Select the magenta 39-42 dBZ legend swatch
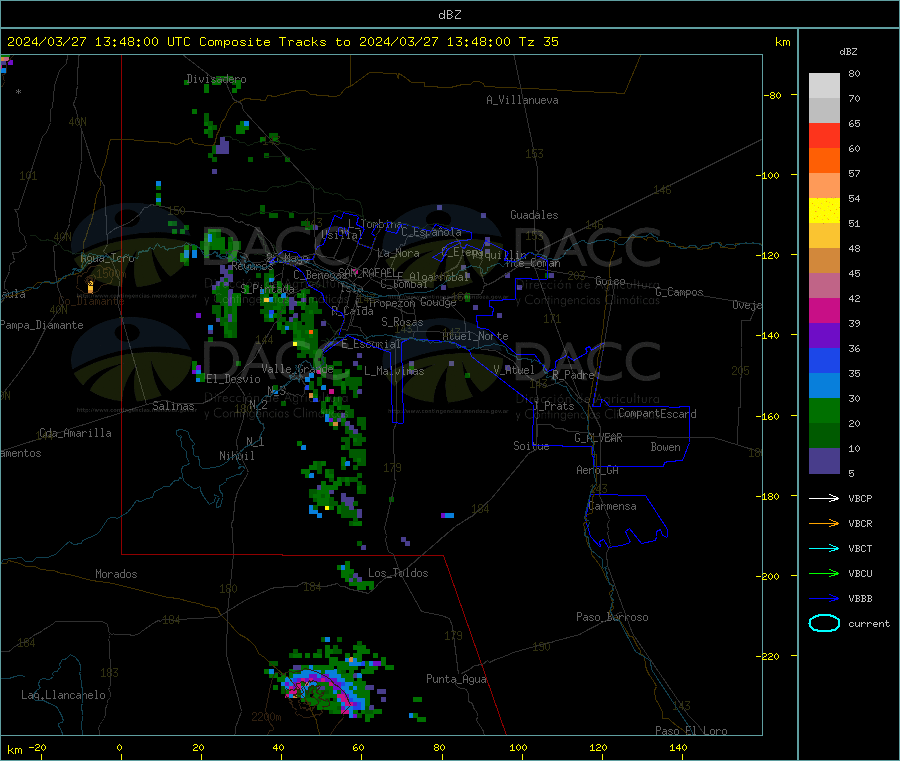 point(824,310)
